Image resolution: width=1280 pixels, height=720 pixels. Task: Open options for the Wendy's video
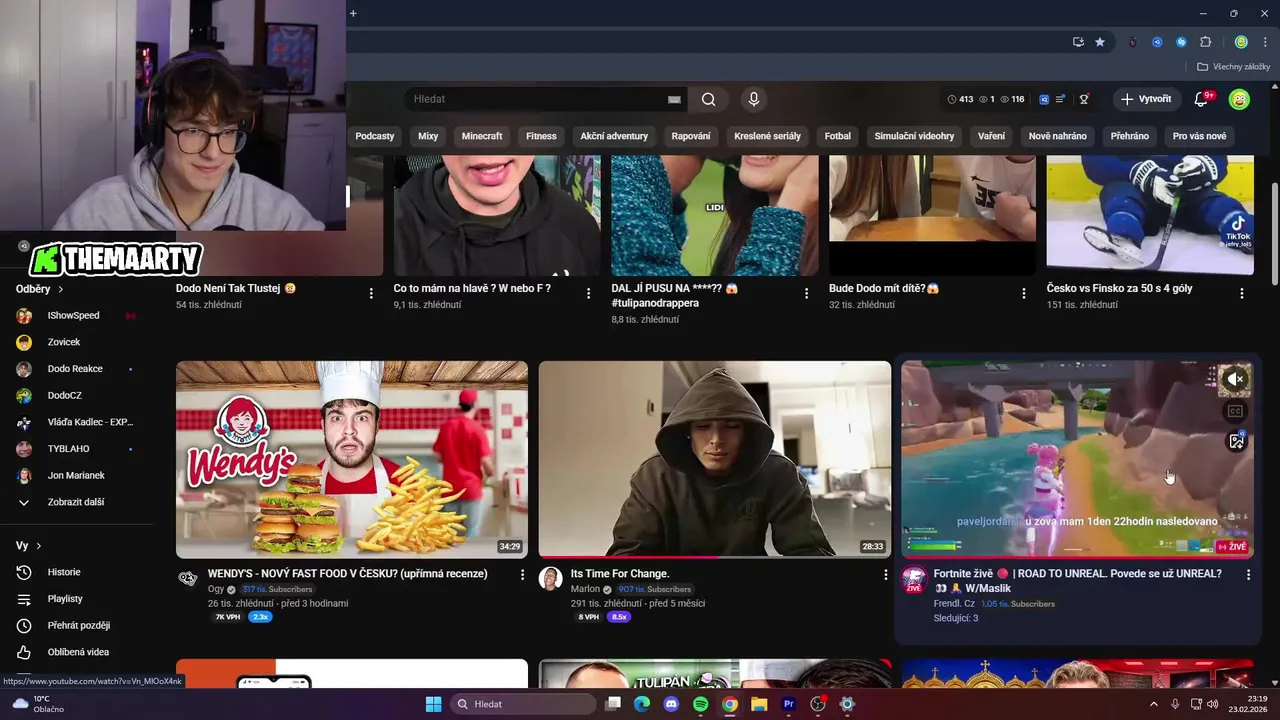click(522, 575)
